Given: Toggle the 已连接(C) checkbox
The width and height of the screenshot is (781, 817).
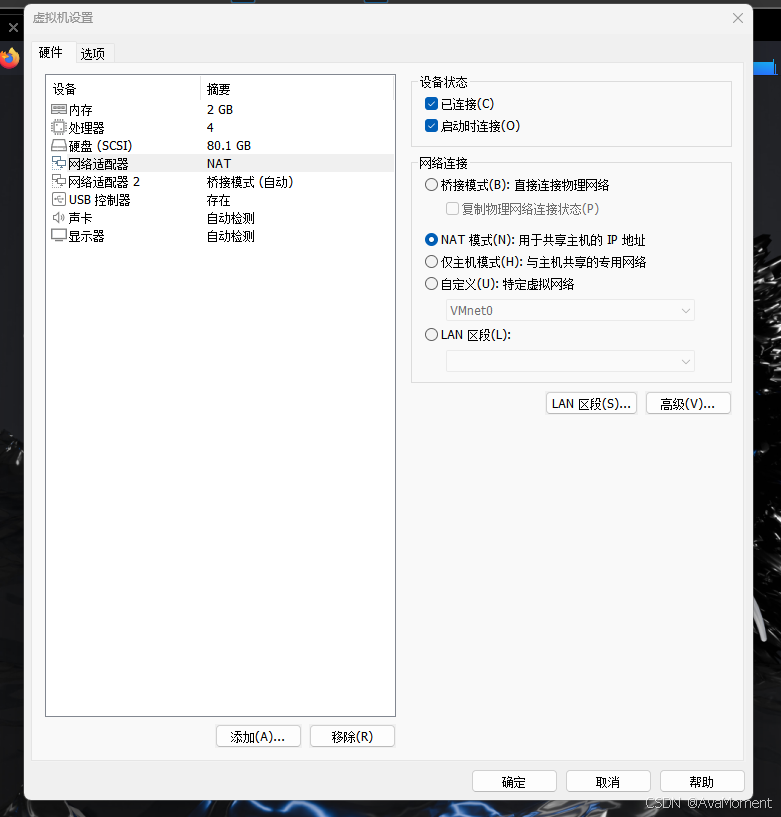Looking at the screenshot, I should click(431, 104).
